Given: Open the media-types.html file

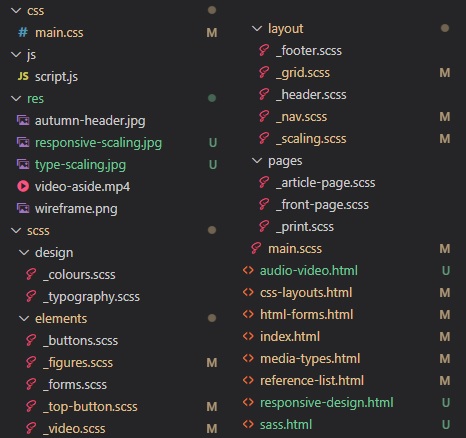Looking at the screenshot, I should point(310,359).
